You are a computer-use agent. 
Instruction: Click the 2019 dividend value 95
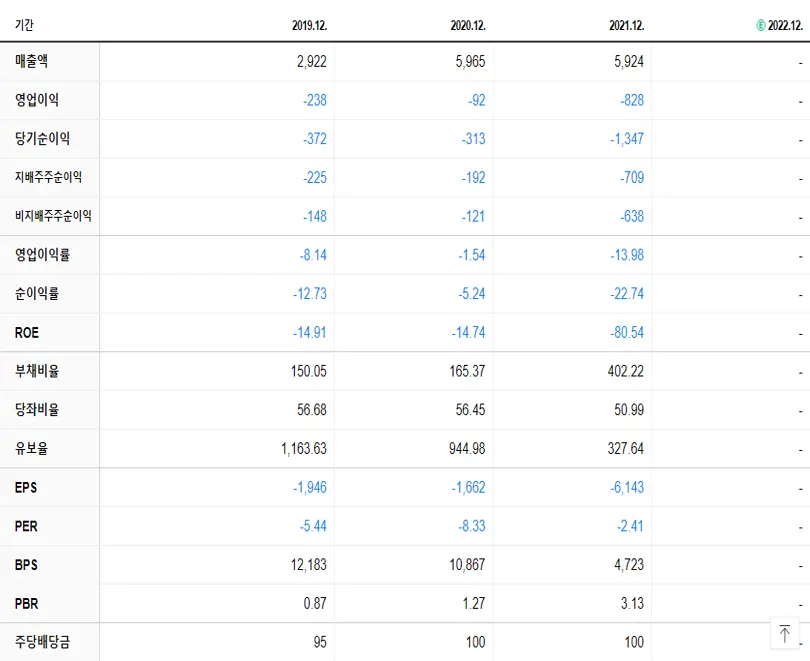(320, 642)
